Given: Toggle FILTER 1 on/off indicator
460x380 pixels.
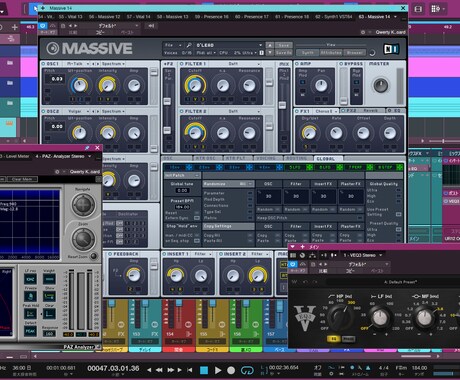Looking at the screenshot, I should click(x=182, y=64).
